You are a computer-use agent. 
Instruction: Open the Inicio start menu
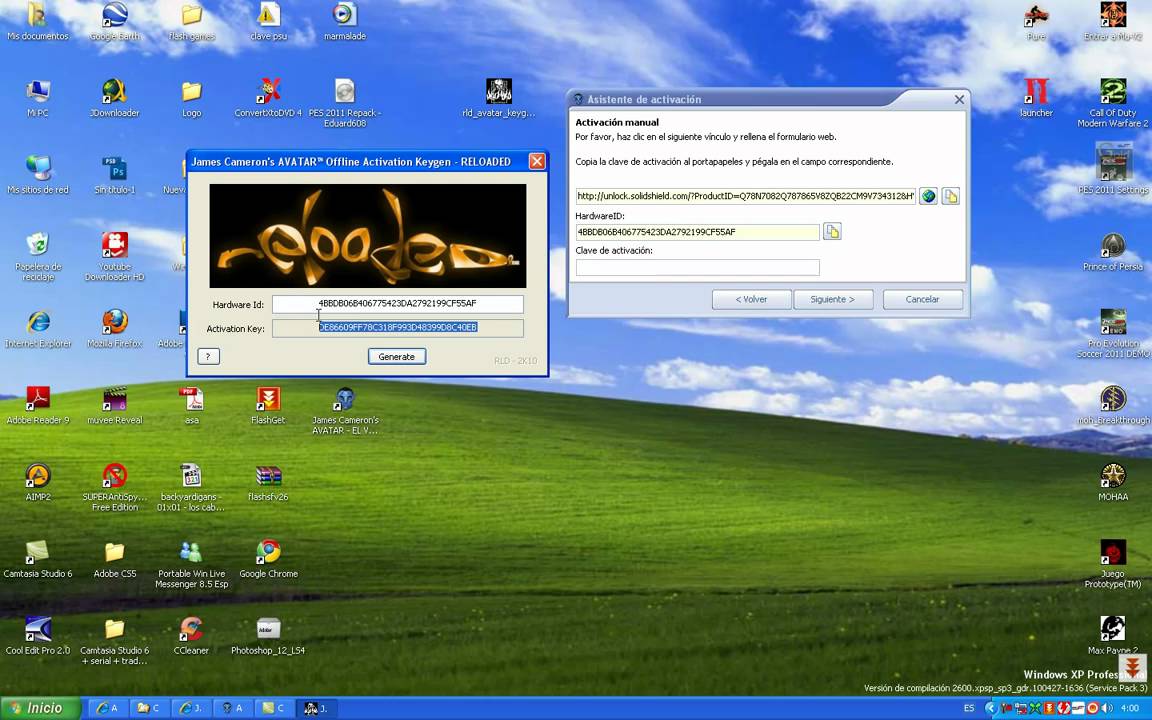coord(40,708)
